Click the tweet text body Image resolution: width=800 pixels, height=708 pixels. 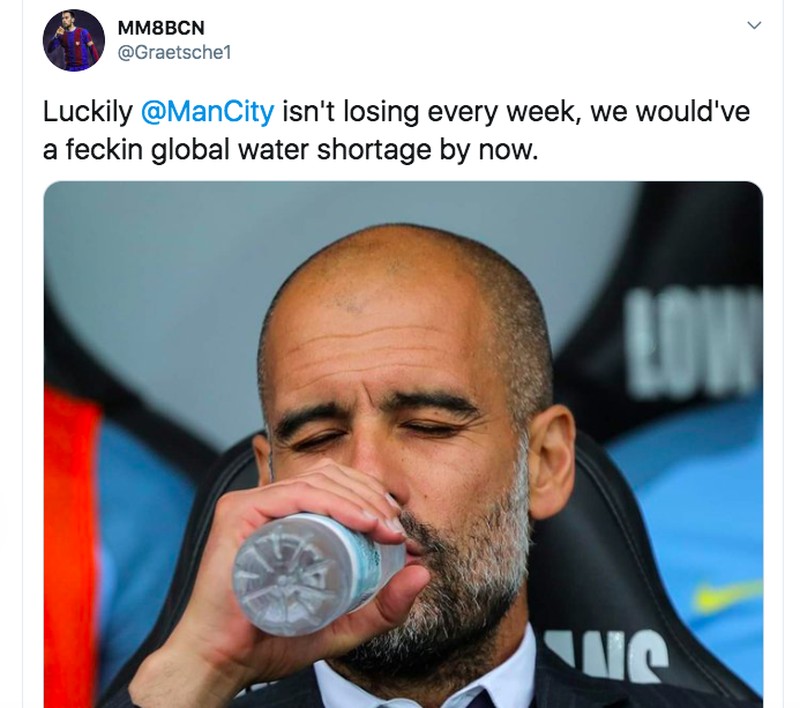point(300,130)
